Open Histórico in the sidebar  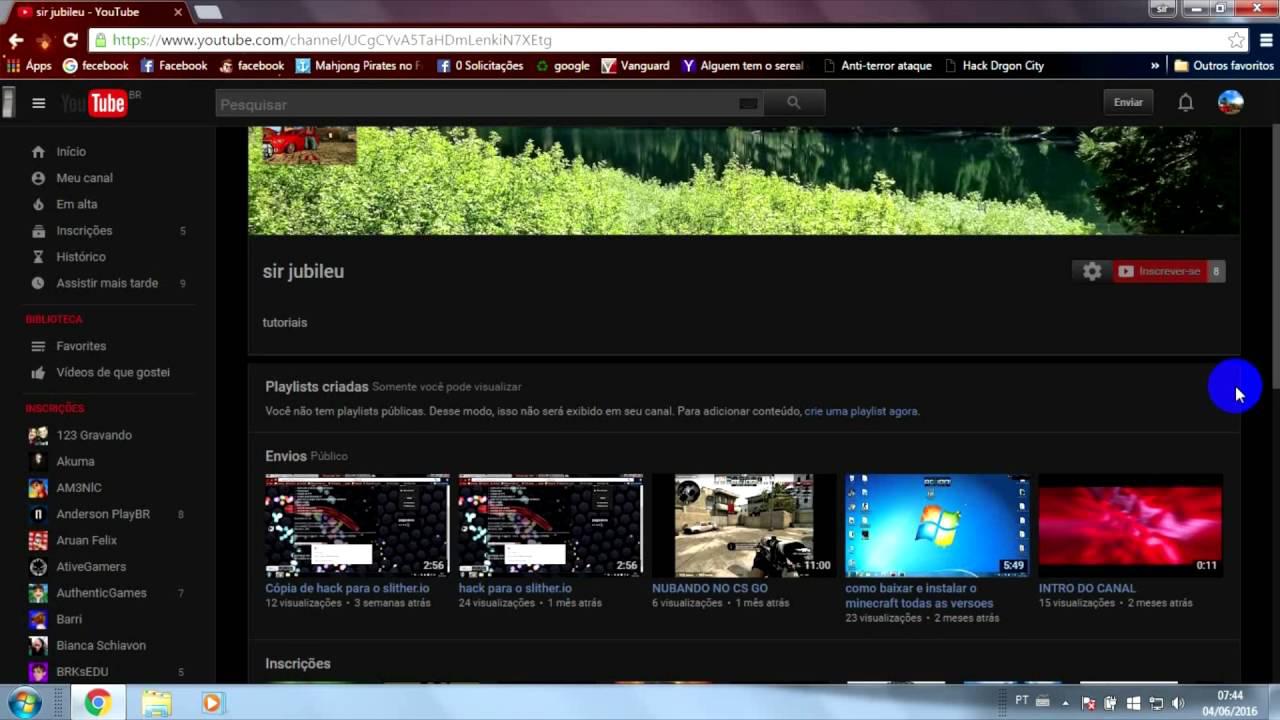tap(80, 257)
